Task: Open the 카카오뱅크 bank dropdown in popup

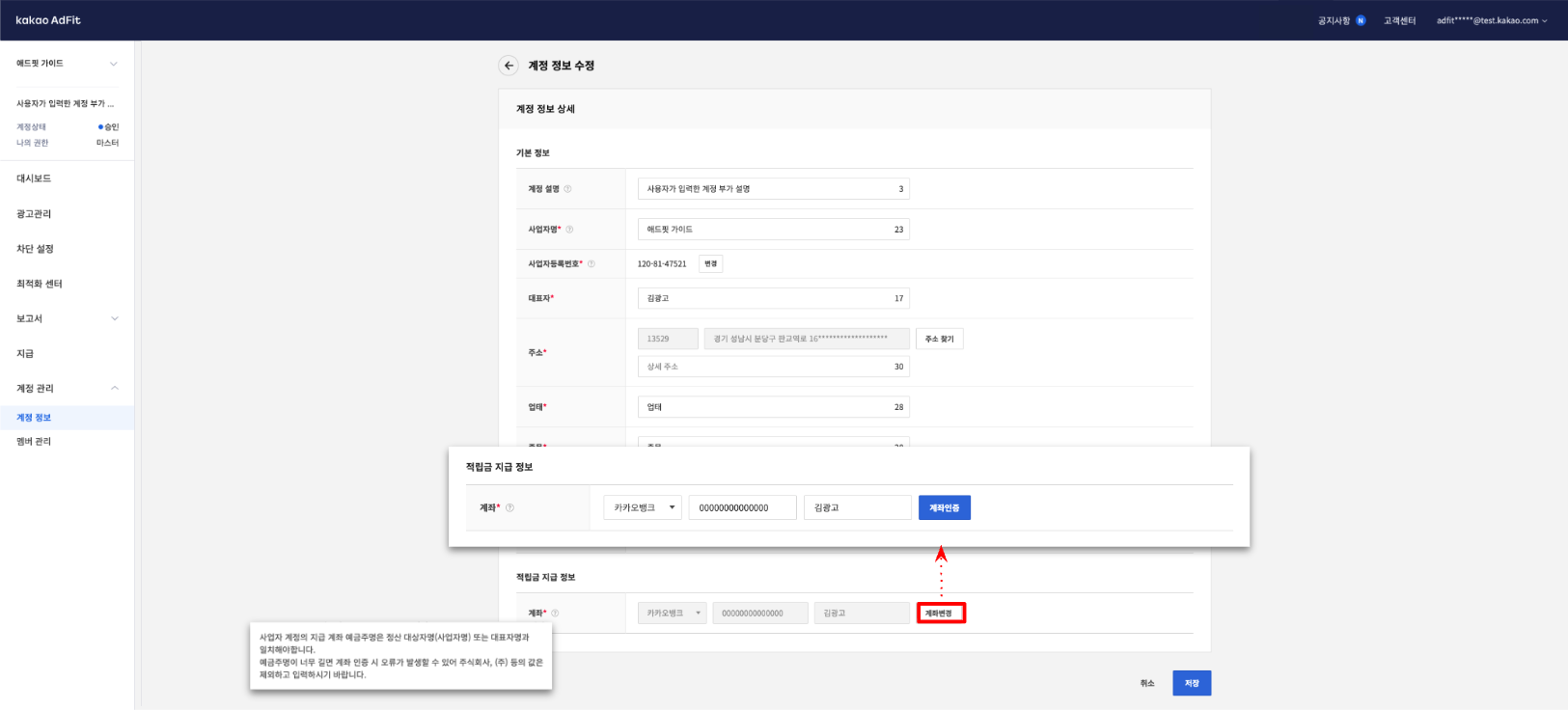Action: coord(643,507)
